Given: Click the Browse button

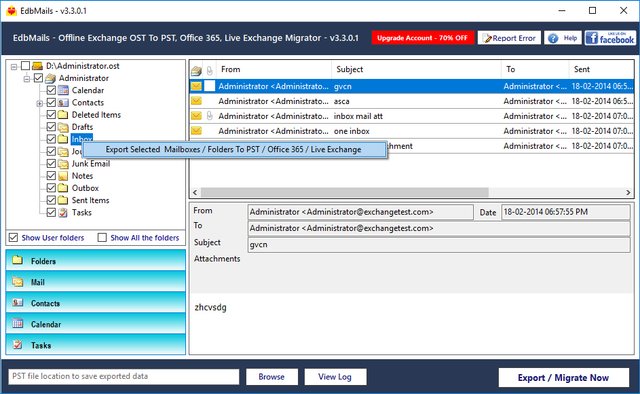Looking at the screenshot, I should 271,376.
